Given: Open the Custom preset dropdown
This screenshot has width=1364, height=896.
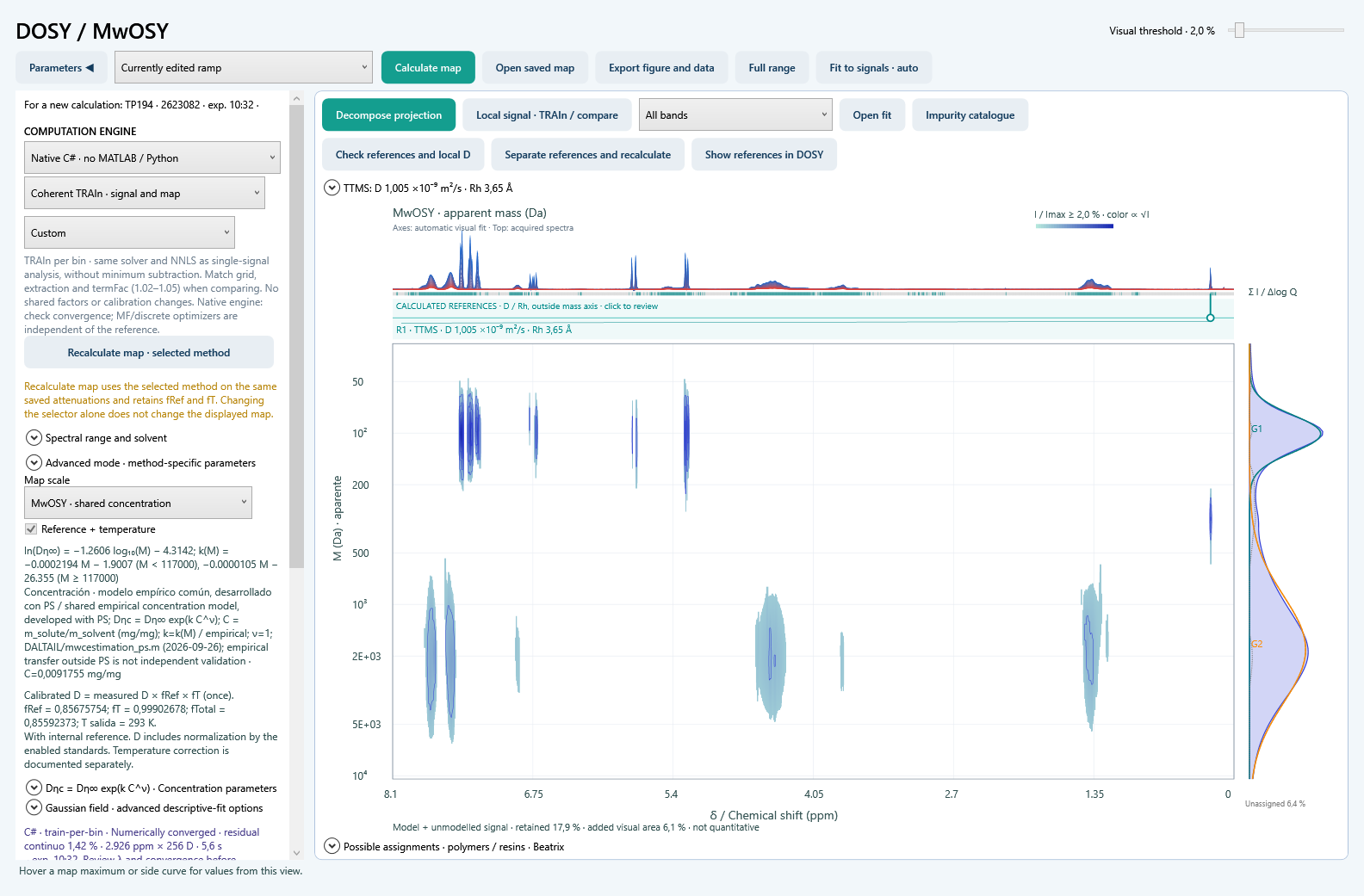Looking at the screenshot, I should [x=129, y=233].
